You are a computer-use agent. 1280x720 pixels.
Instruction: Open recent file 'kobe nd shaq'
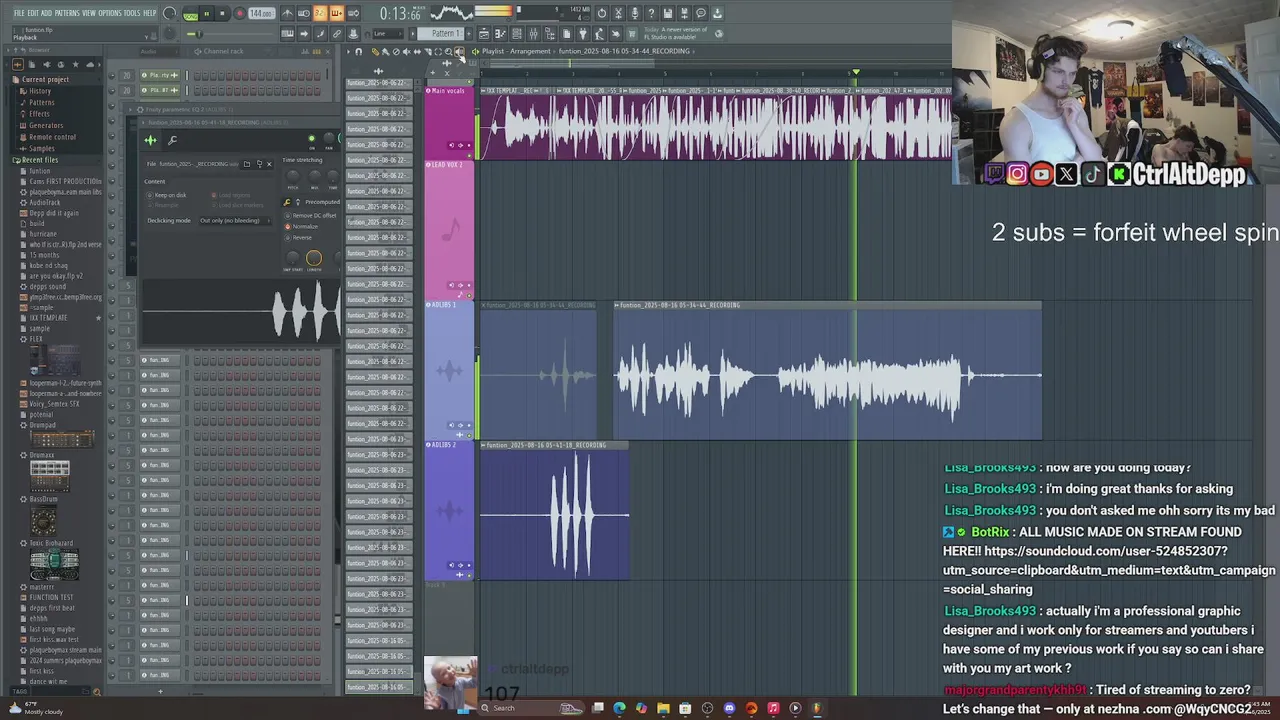[47, 266]
